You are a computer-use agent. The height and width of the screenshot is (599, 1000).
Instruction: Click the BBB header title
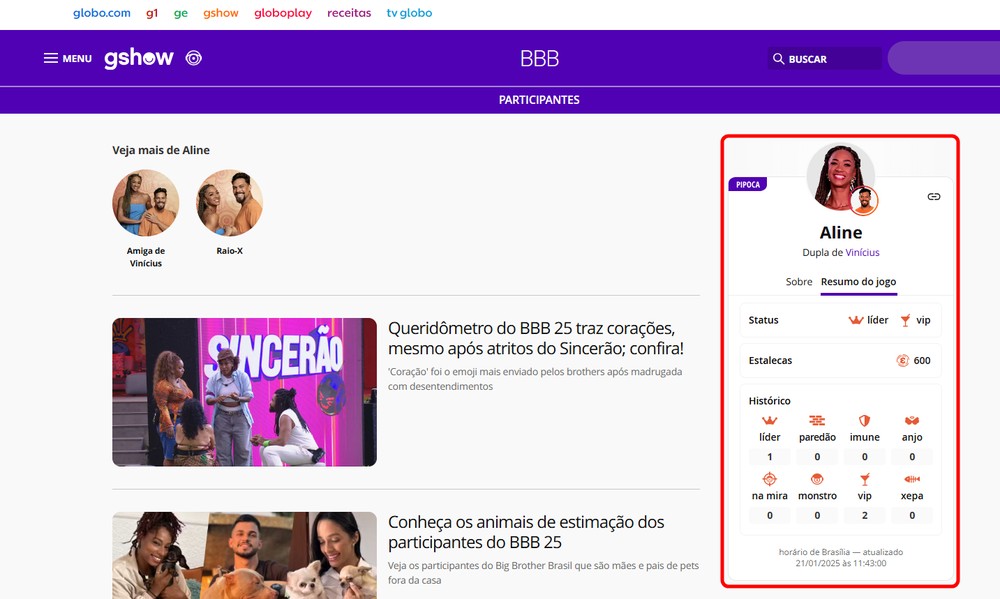(540, 59)
